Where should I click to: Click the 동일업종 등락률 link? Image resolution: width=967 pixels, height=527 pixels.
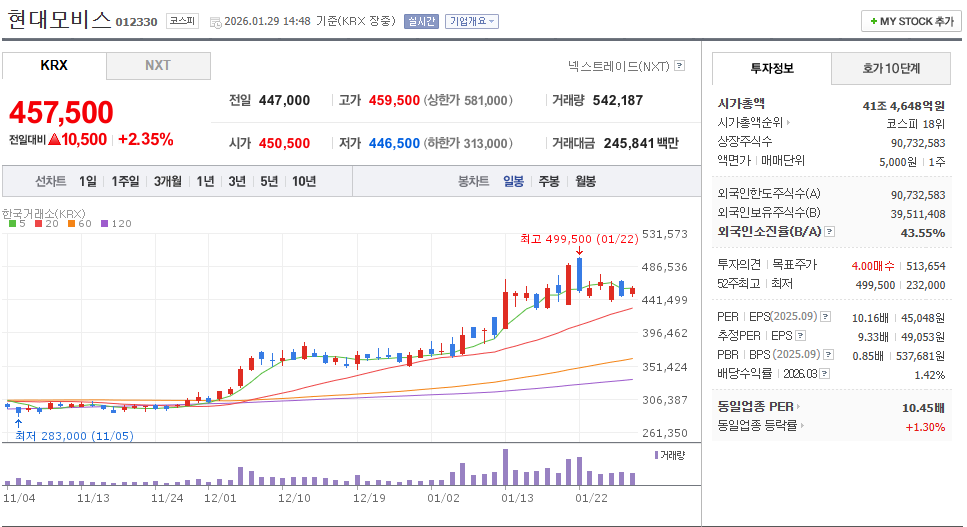click(x=757, y=426)
